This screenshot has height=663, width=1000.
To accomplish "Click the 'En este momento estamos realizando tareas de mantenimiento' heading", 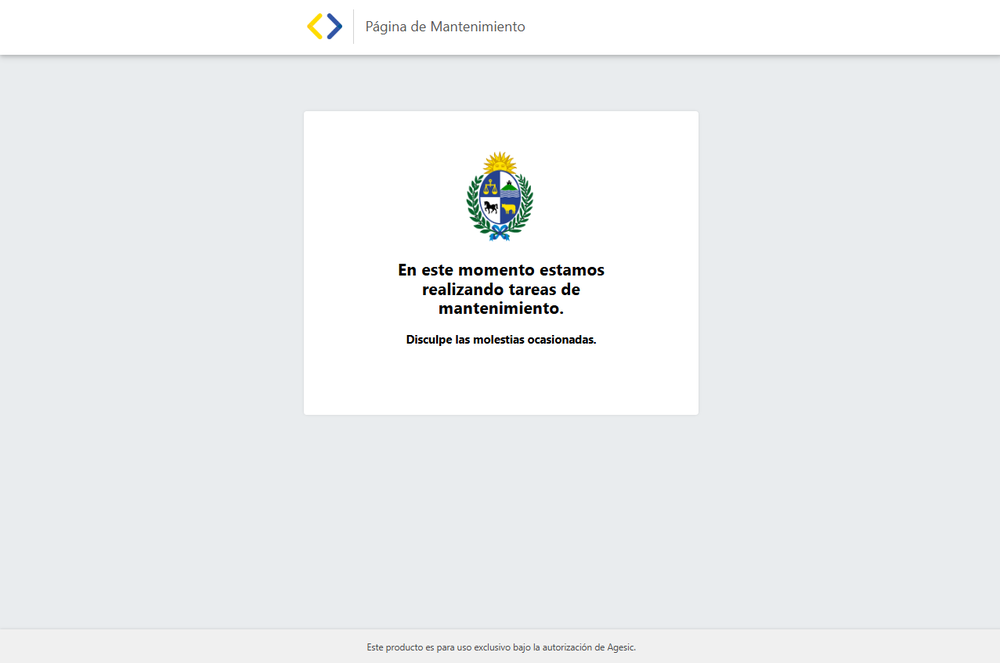I will pyautogui.click(x=501, y=289).
